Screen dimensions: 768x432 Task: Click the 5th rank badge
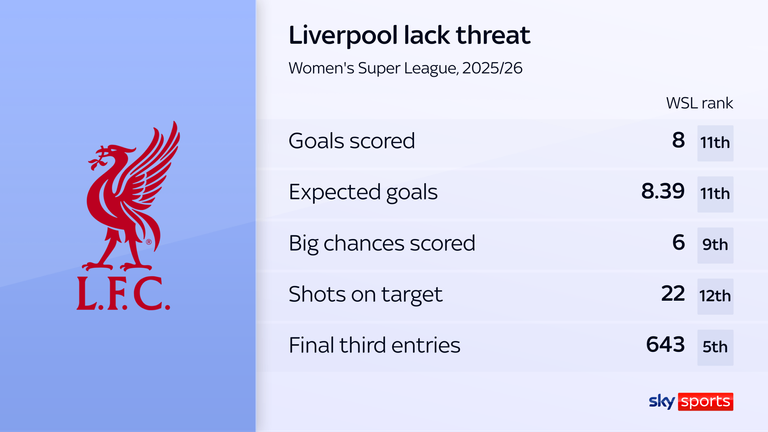point(715,347)
